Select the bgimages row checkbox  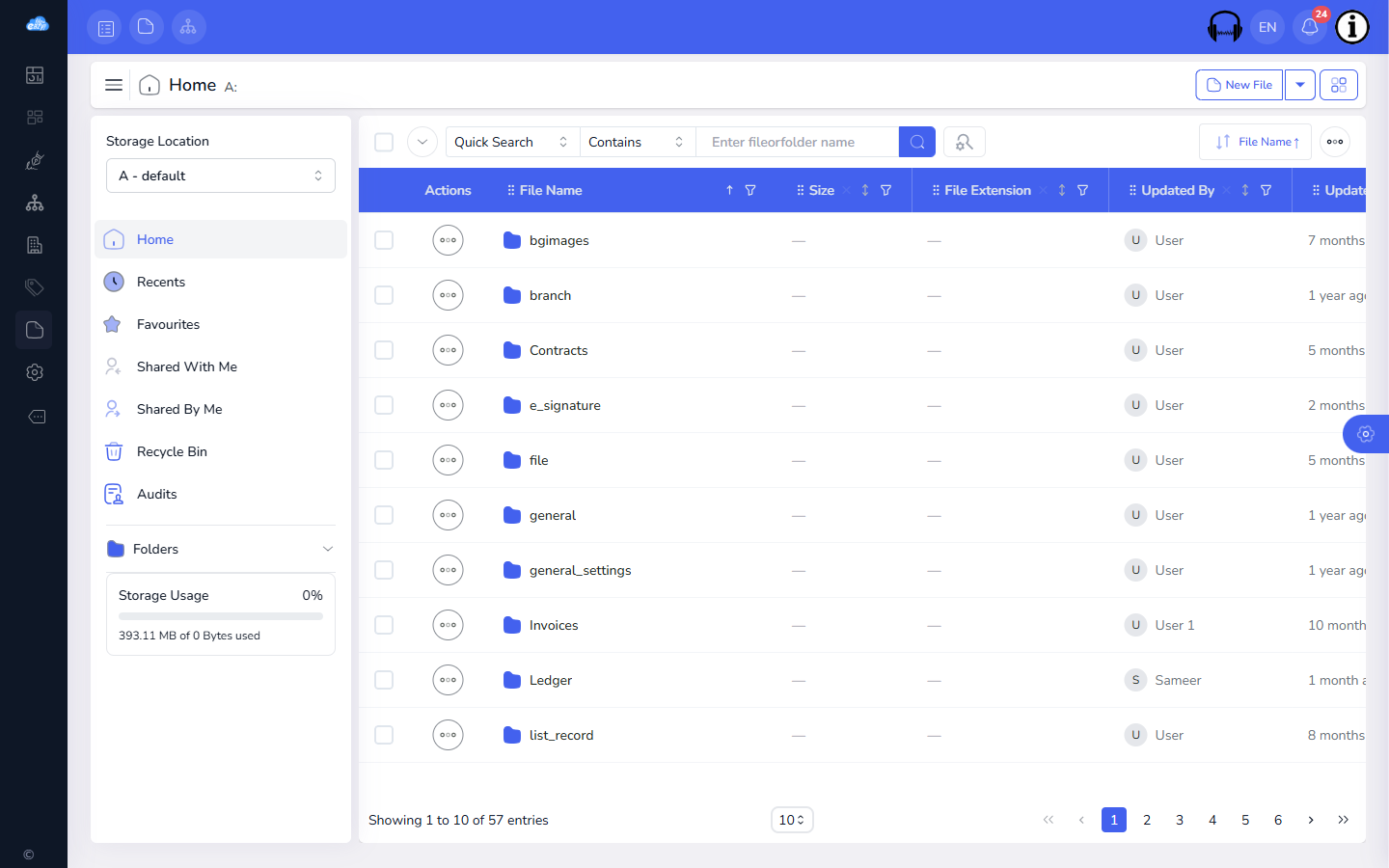tap(384, 240)
